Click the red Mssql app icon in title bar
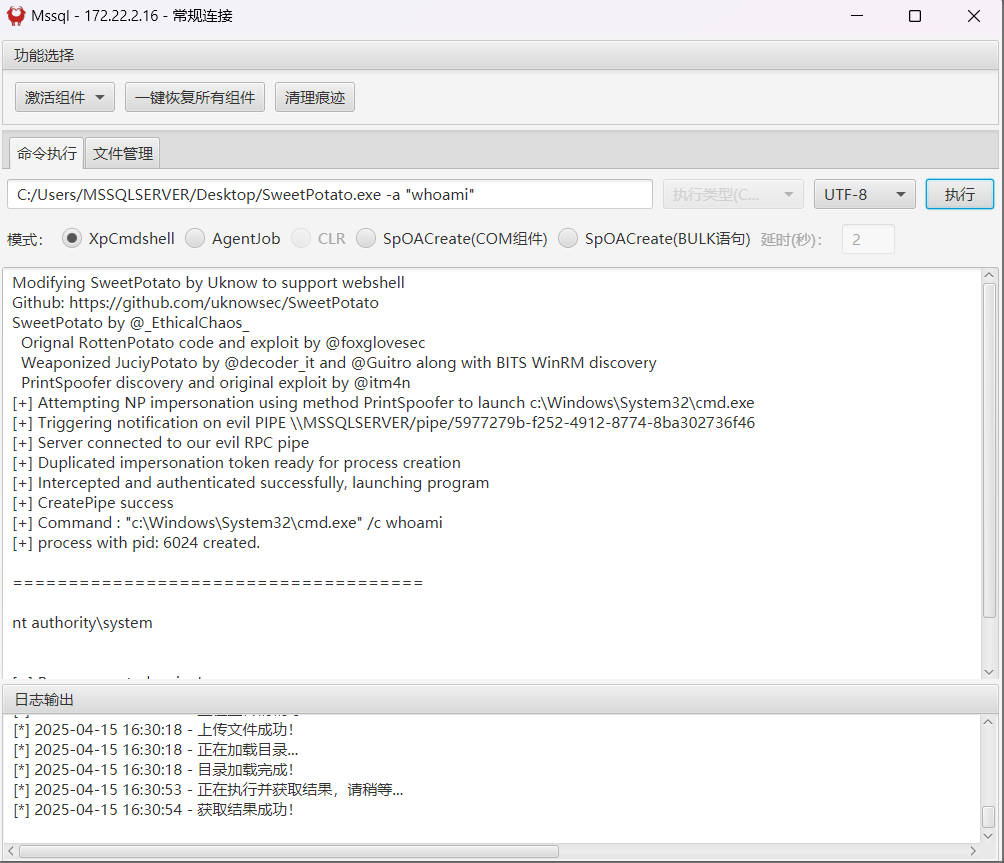1004x863 pixels. [16, 15]
